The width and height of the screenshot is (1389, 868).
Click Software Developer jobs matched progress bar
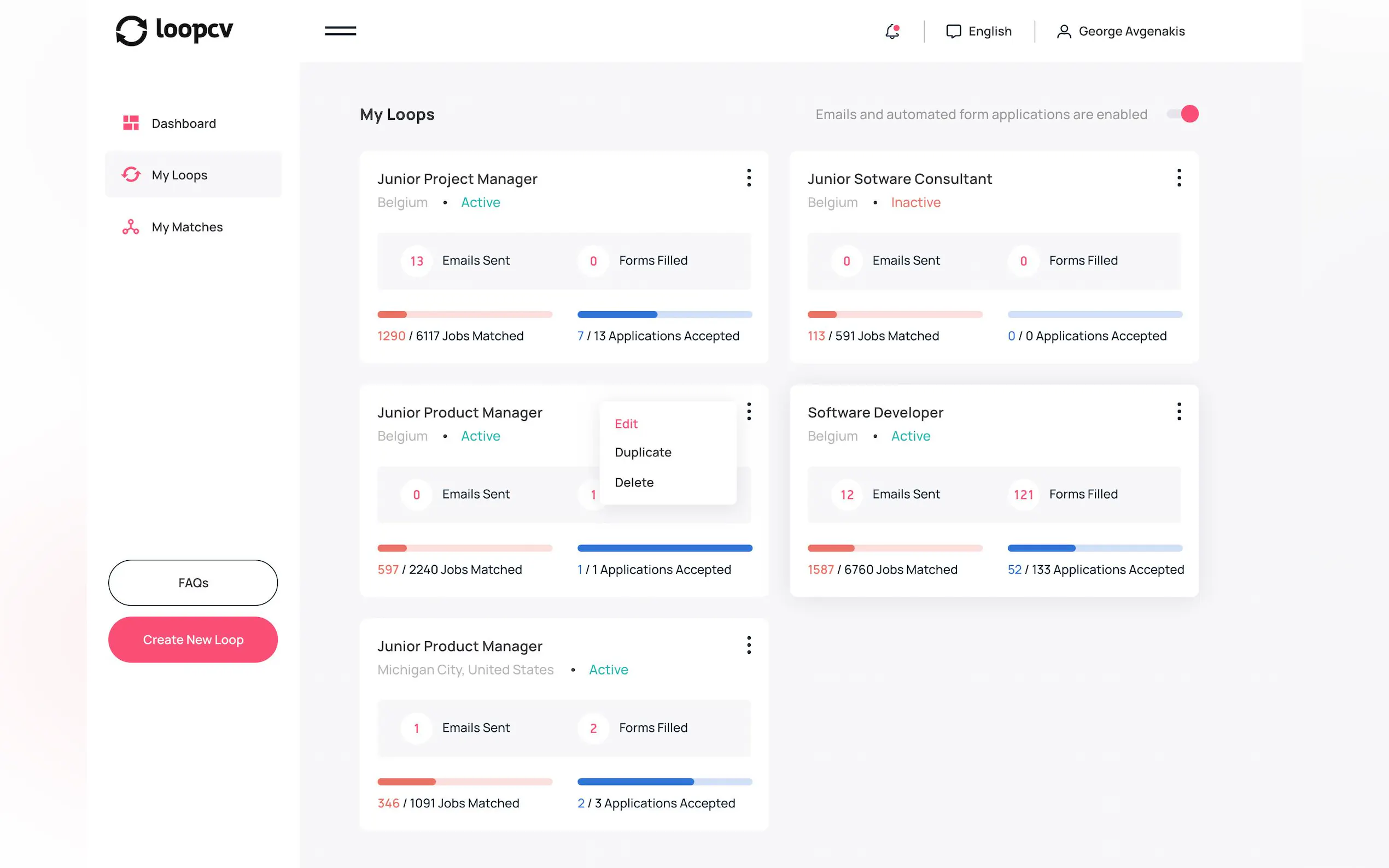point(895,548)
